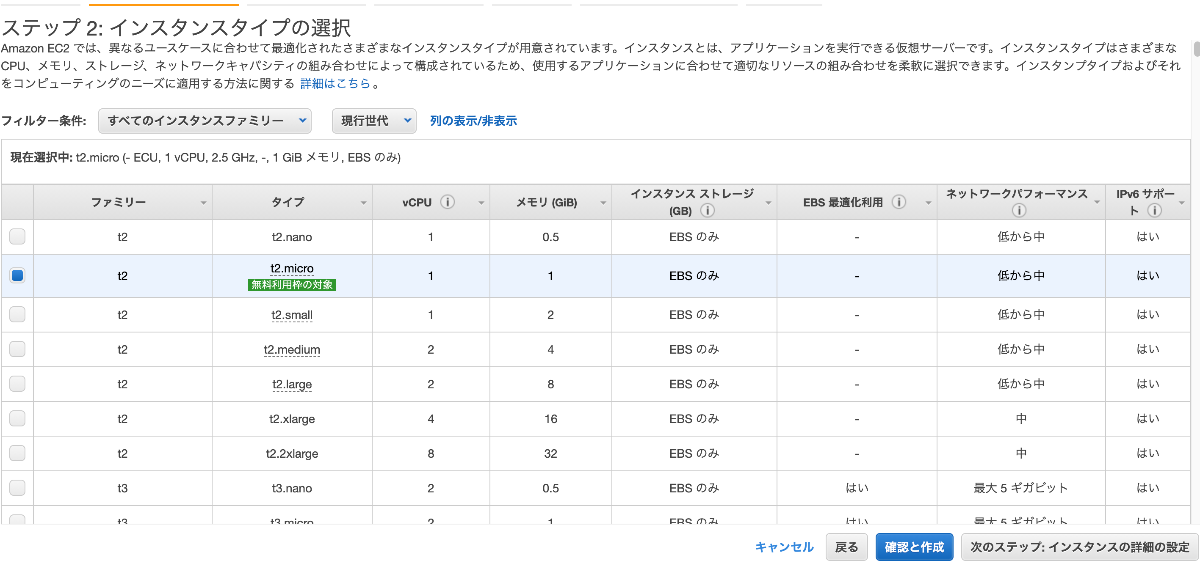The image size is (1200, 566).
Task: Click the t2.2xlarge type cell
Action: tap(292, 454)
